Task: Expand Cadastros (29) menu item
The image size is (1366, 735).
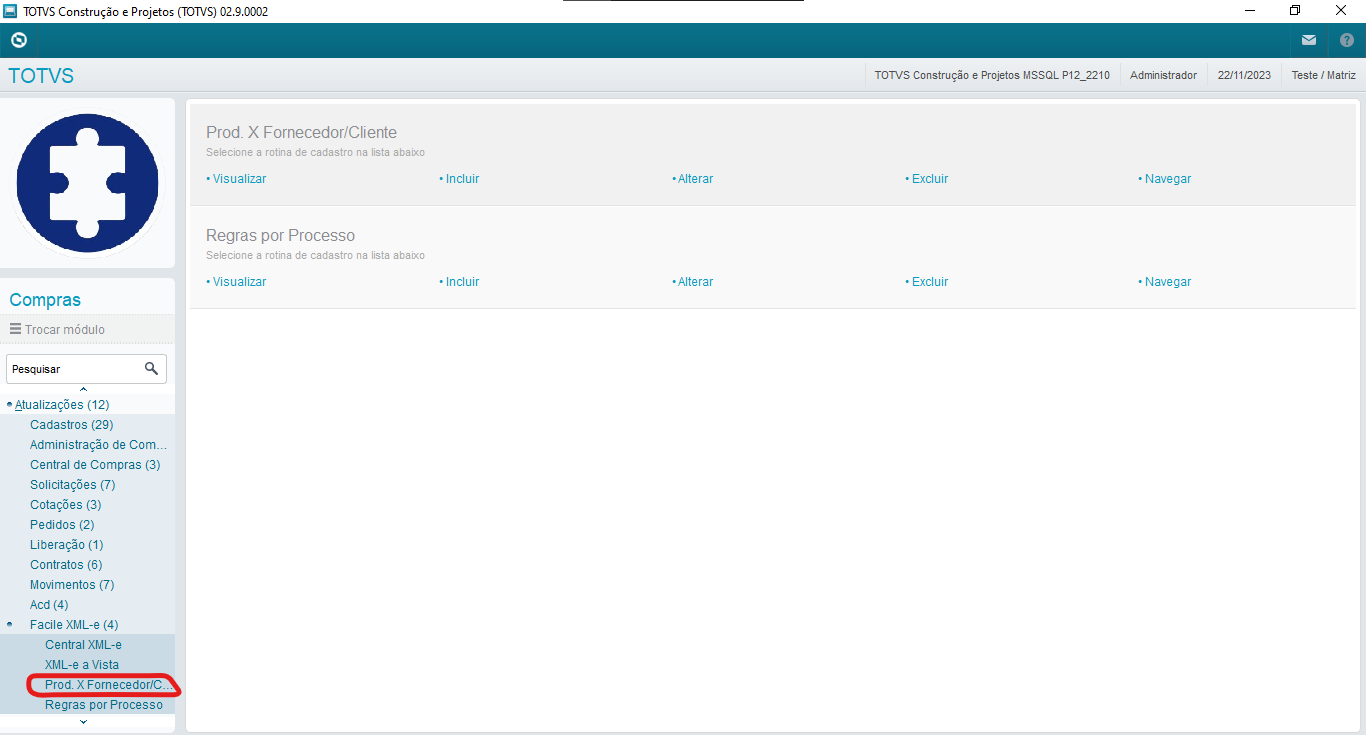Action: click(x=71, y=425)
